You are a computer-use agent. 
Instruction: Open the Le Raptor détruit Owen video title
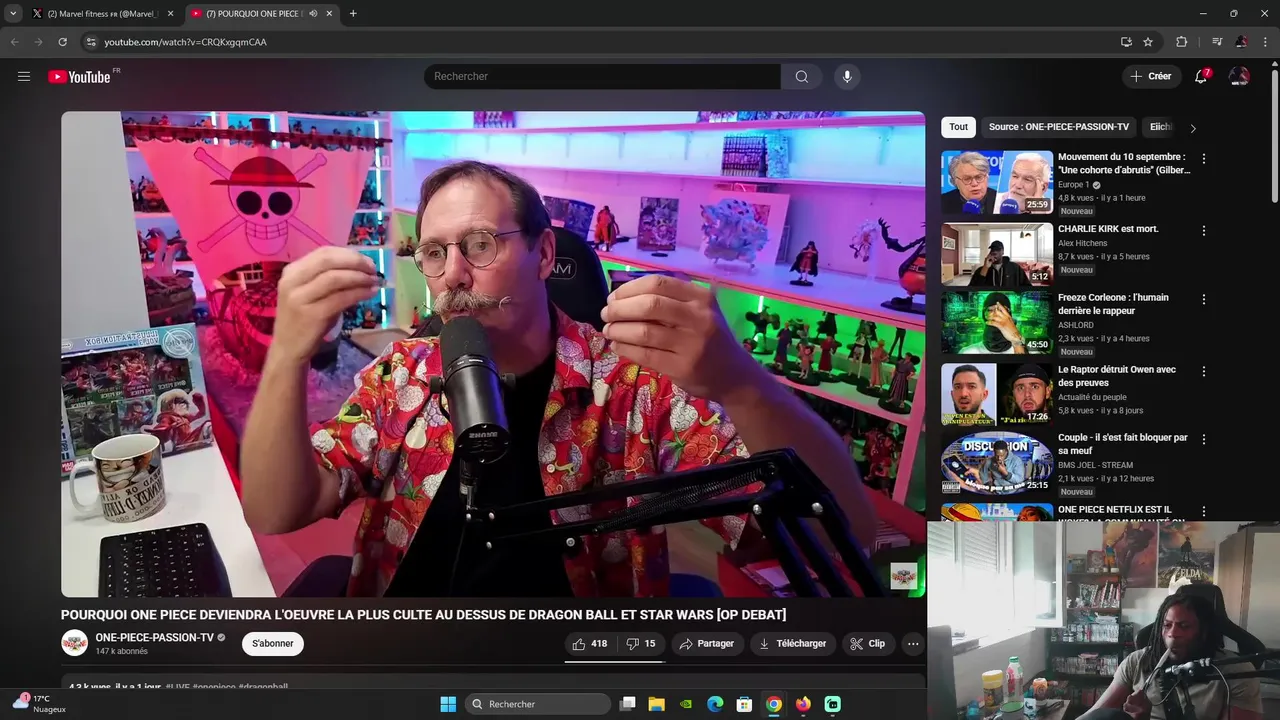pos(1117,376)
